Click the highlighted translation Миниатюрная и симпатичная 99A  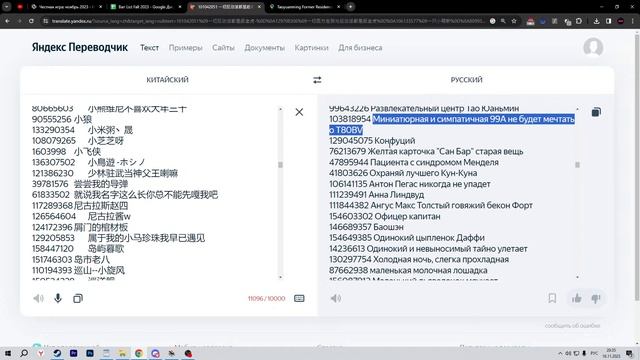(452, 124)
